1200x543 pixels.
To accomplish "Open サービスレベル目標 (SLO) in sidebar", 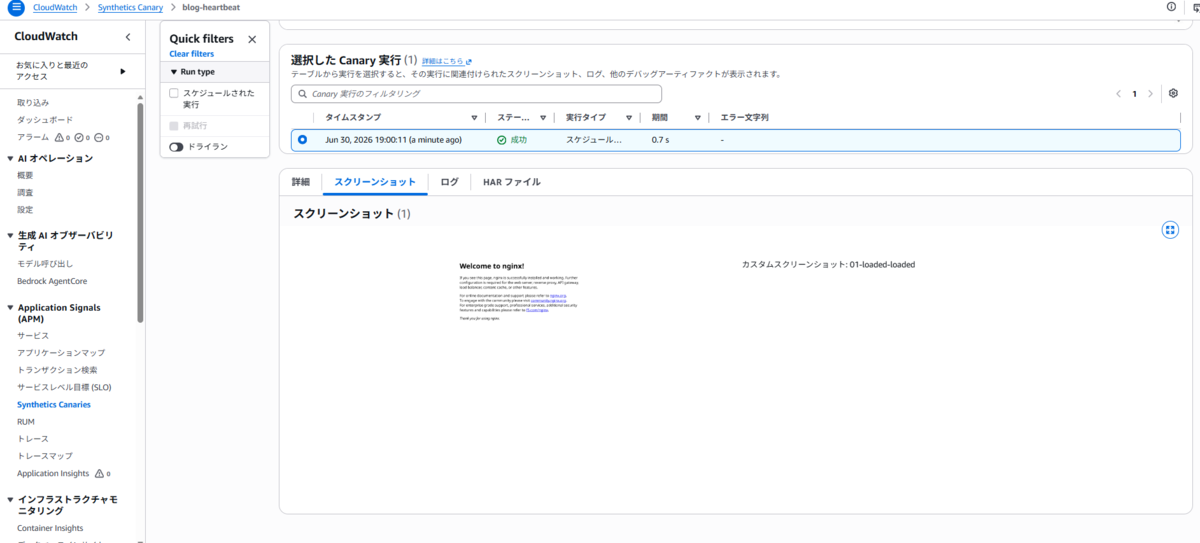I will pos(64,387).
